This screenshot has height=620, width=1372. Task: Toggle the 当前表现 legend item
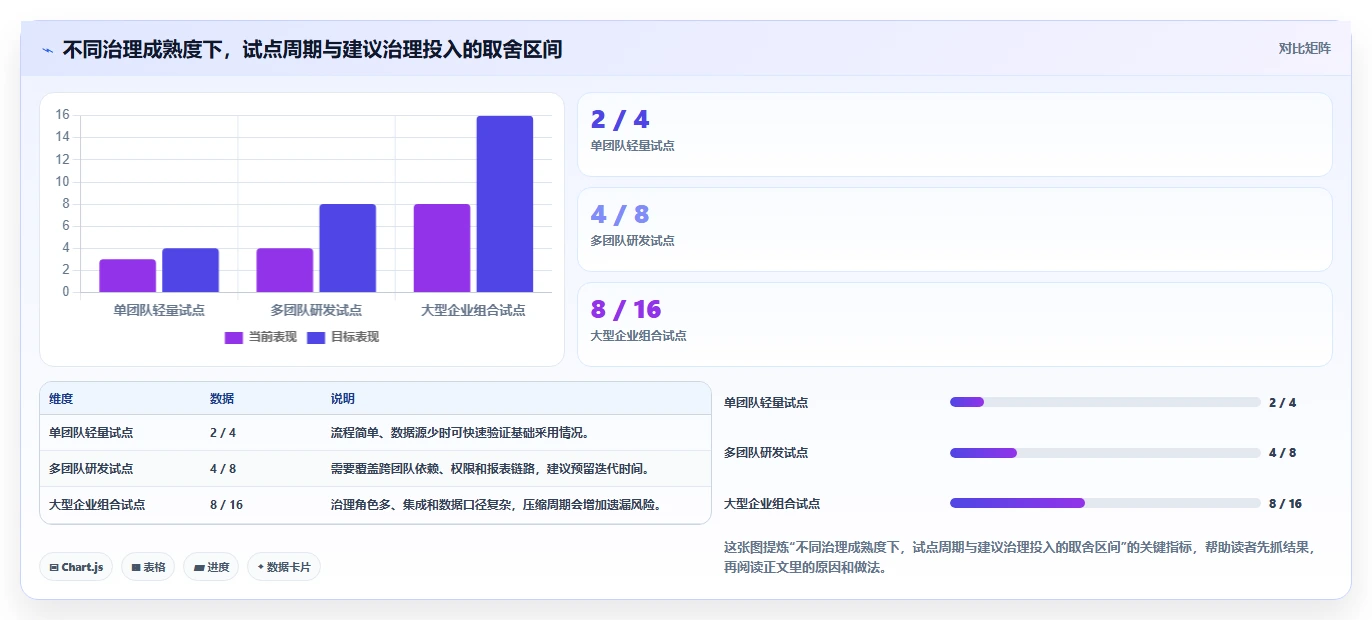coord(260,337)
